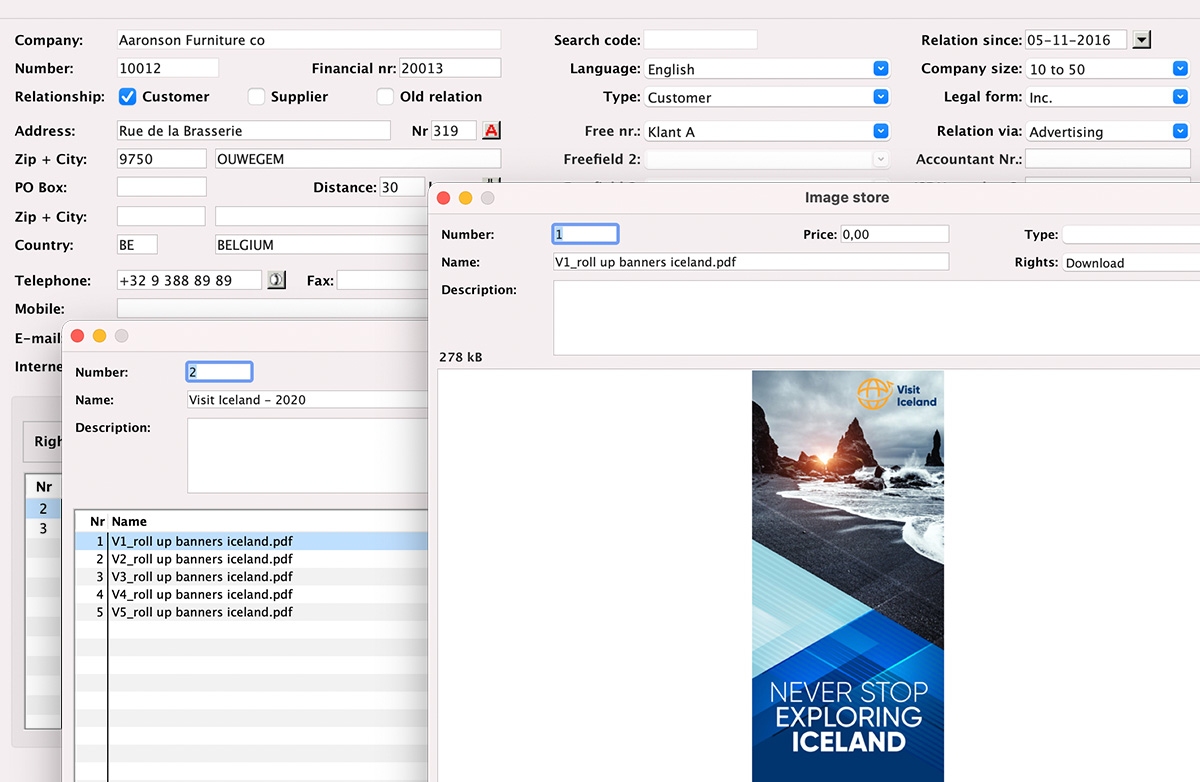The width and height of the screenshot is (1200, 782).
Task: Click the city field OUWEGEM
Action: (x=358, y=159)
